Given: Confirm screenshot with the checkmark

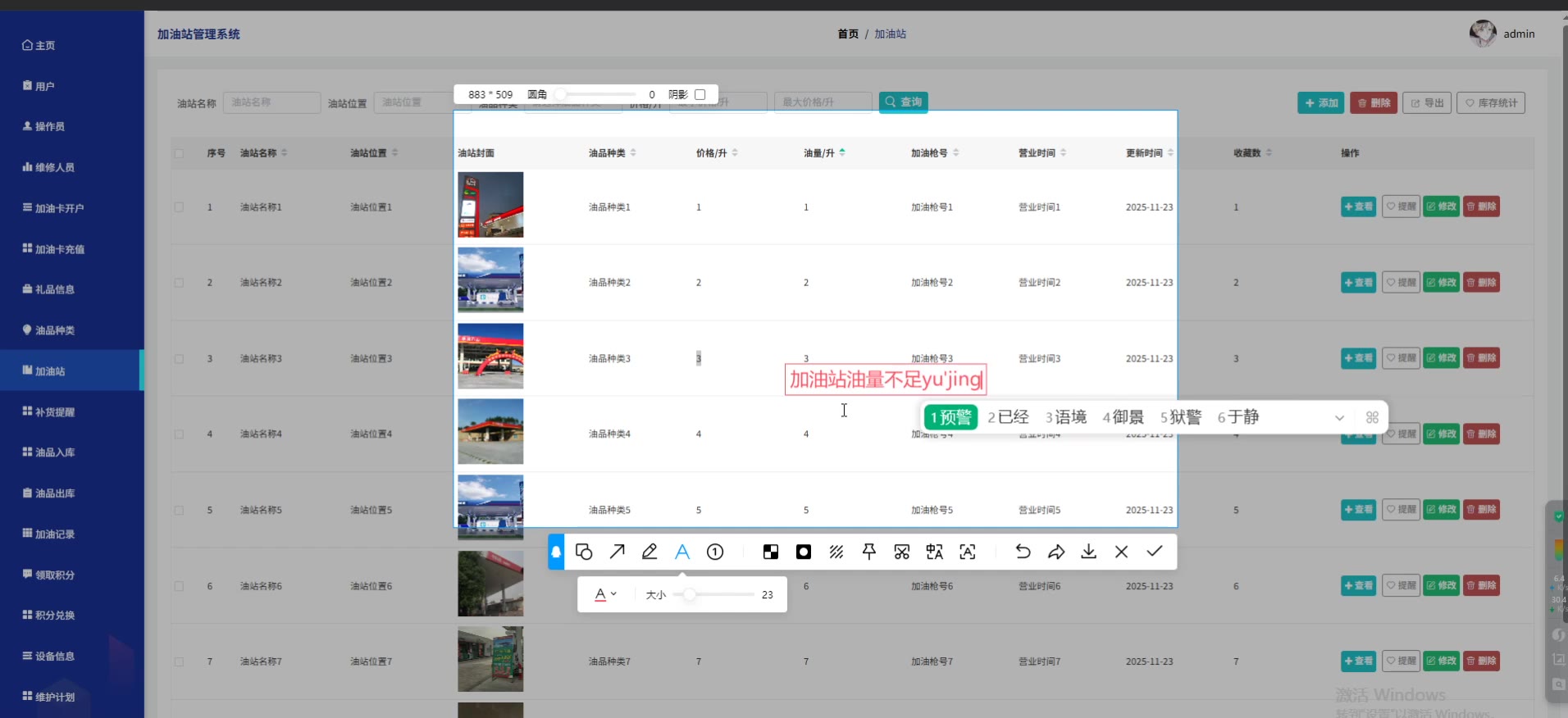Looking at the screenshot, I should click(x=1154, y=552).
